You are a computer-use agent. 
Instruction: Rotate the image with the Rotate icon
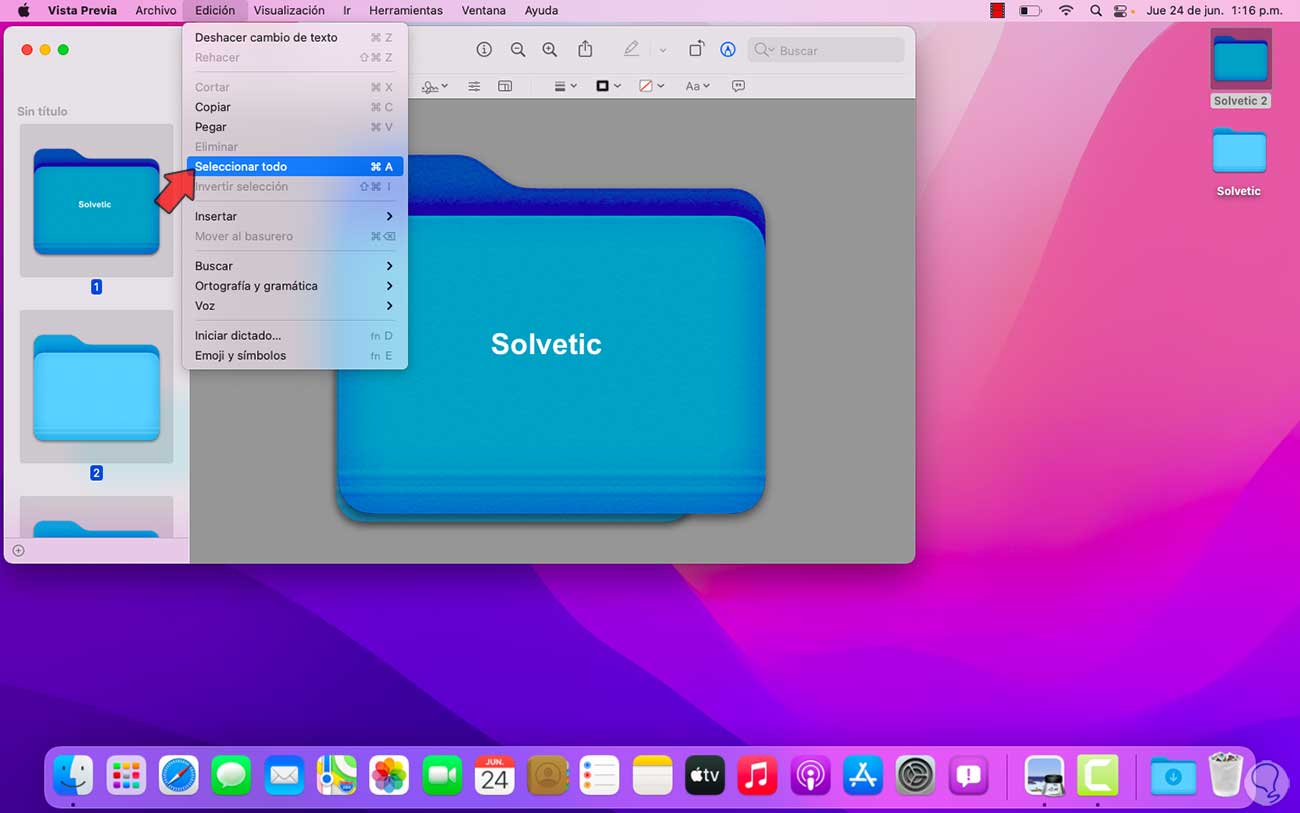pyautogui.click(x=696, y=49)
